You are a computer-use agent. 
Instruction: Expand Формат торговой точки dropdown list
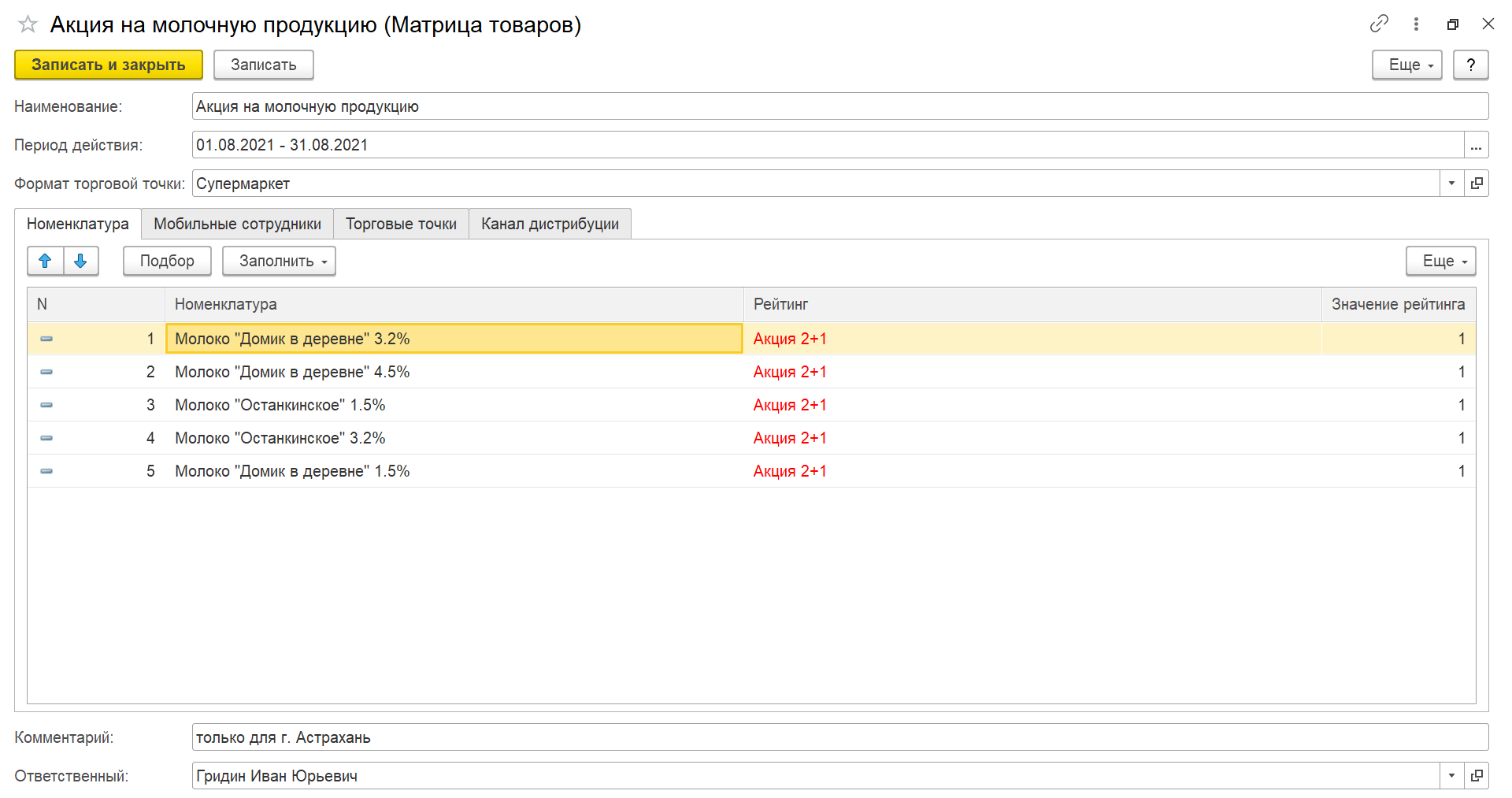point(1451,184)
